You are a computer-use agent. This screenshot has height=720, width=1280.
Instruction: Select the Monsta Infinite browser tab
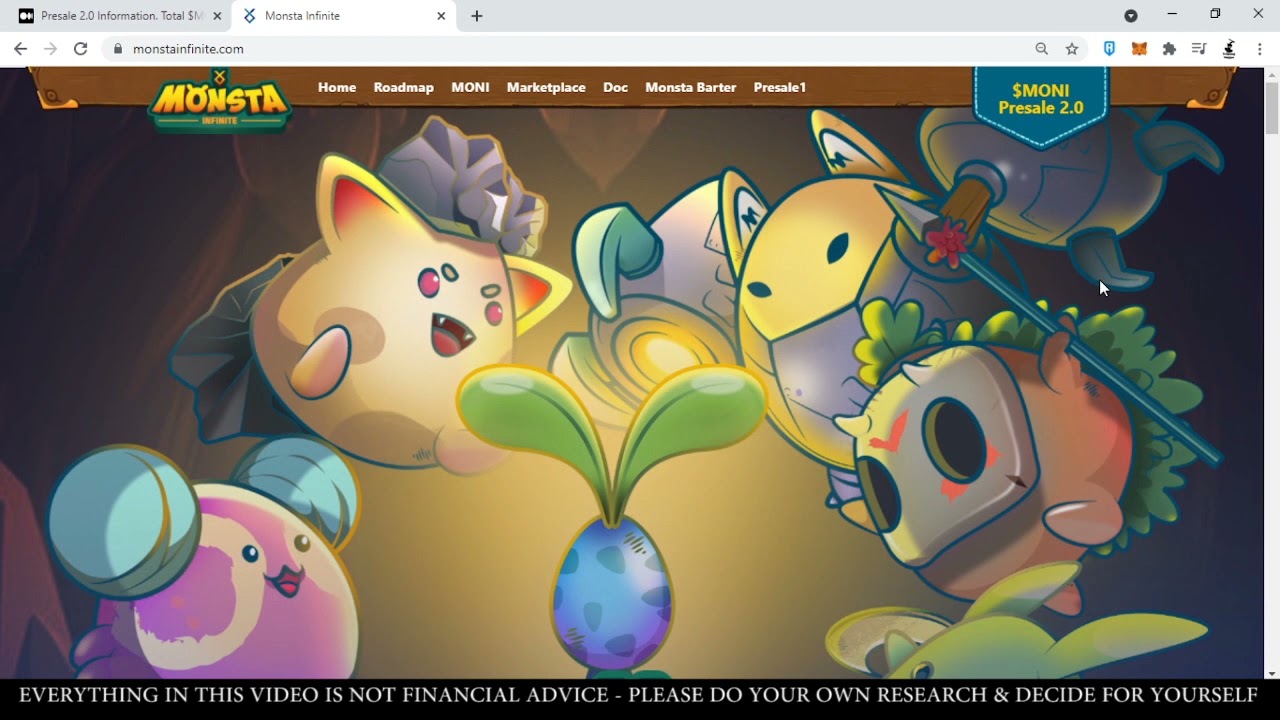click(x=345, y=16)
